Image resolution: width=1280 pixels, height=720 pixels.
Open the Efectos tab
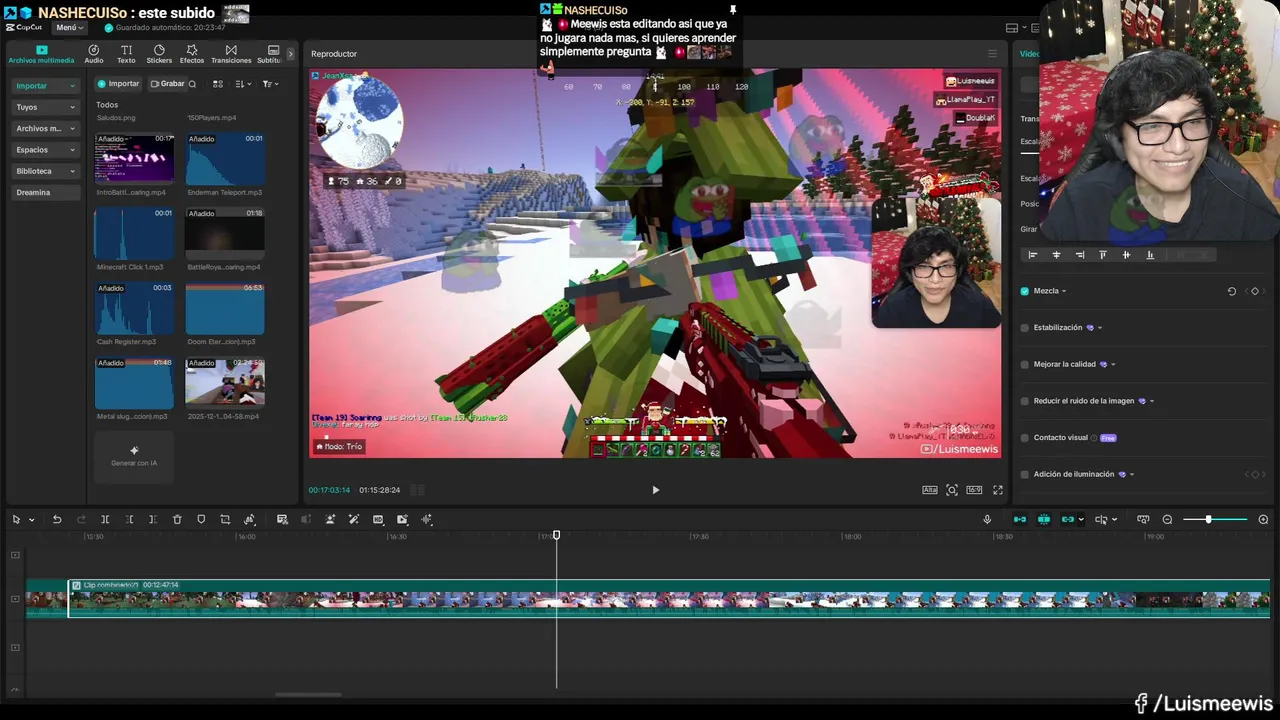(x=192, y=54)
